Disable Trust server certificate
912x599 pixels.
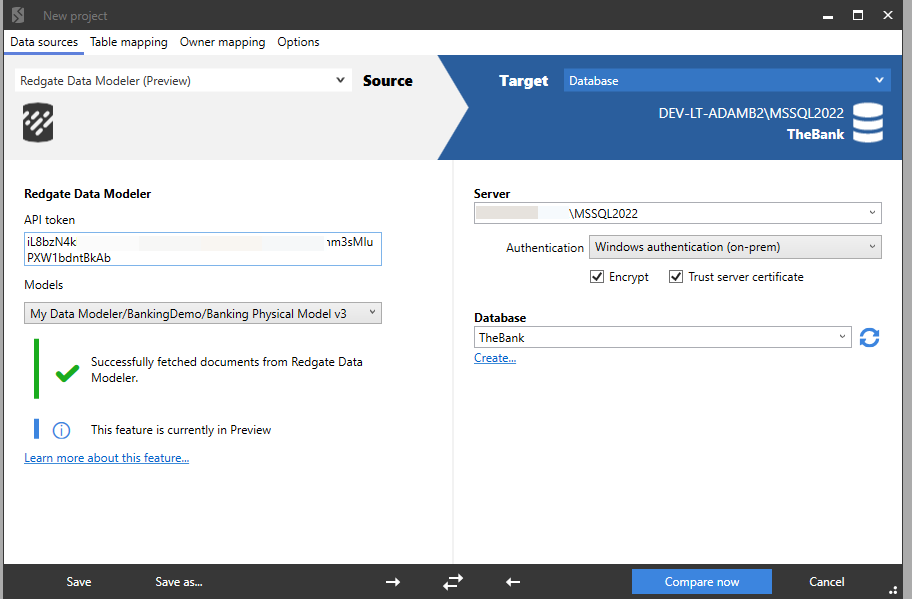677,277
